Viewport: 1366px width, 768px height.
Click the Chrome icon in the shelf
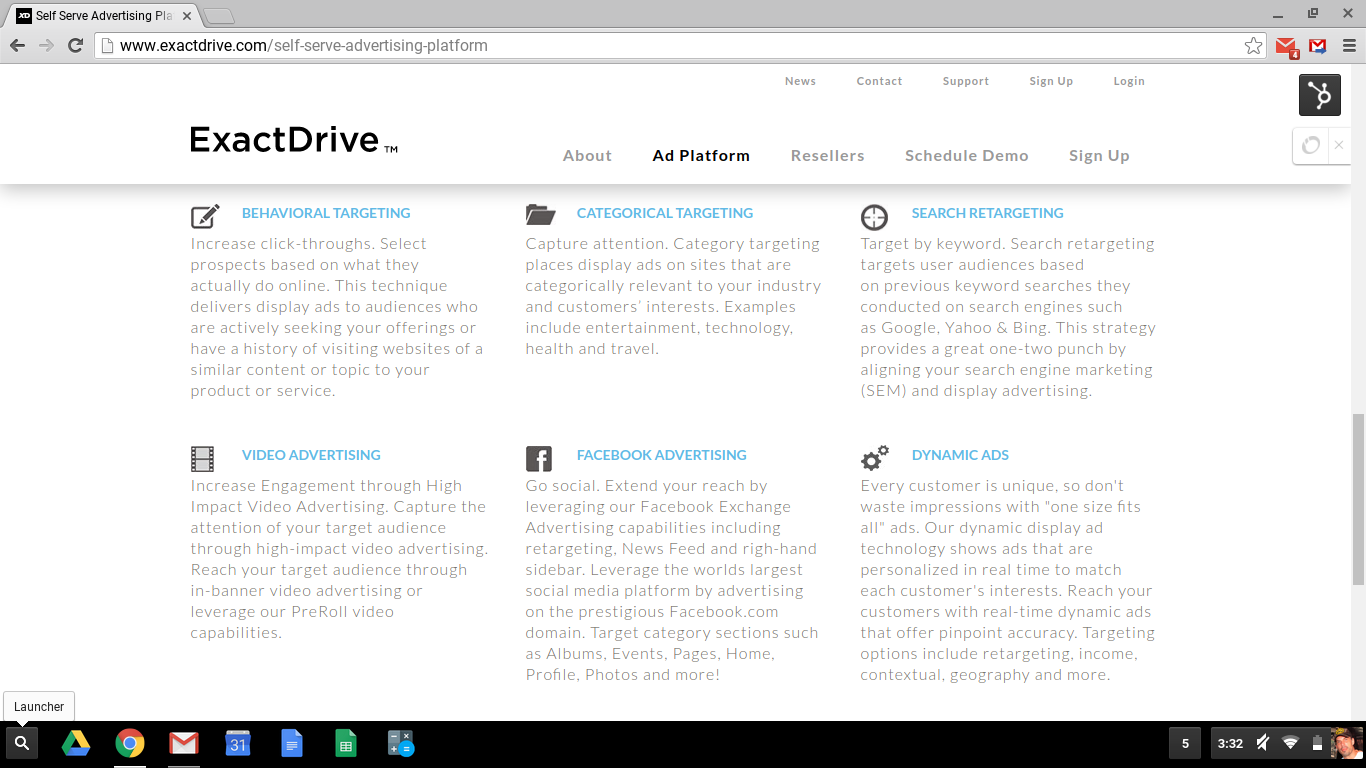(130, 743)
